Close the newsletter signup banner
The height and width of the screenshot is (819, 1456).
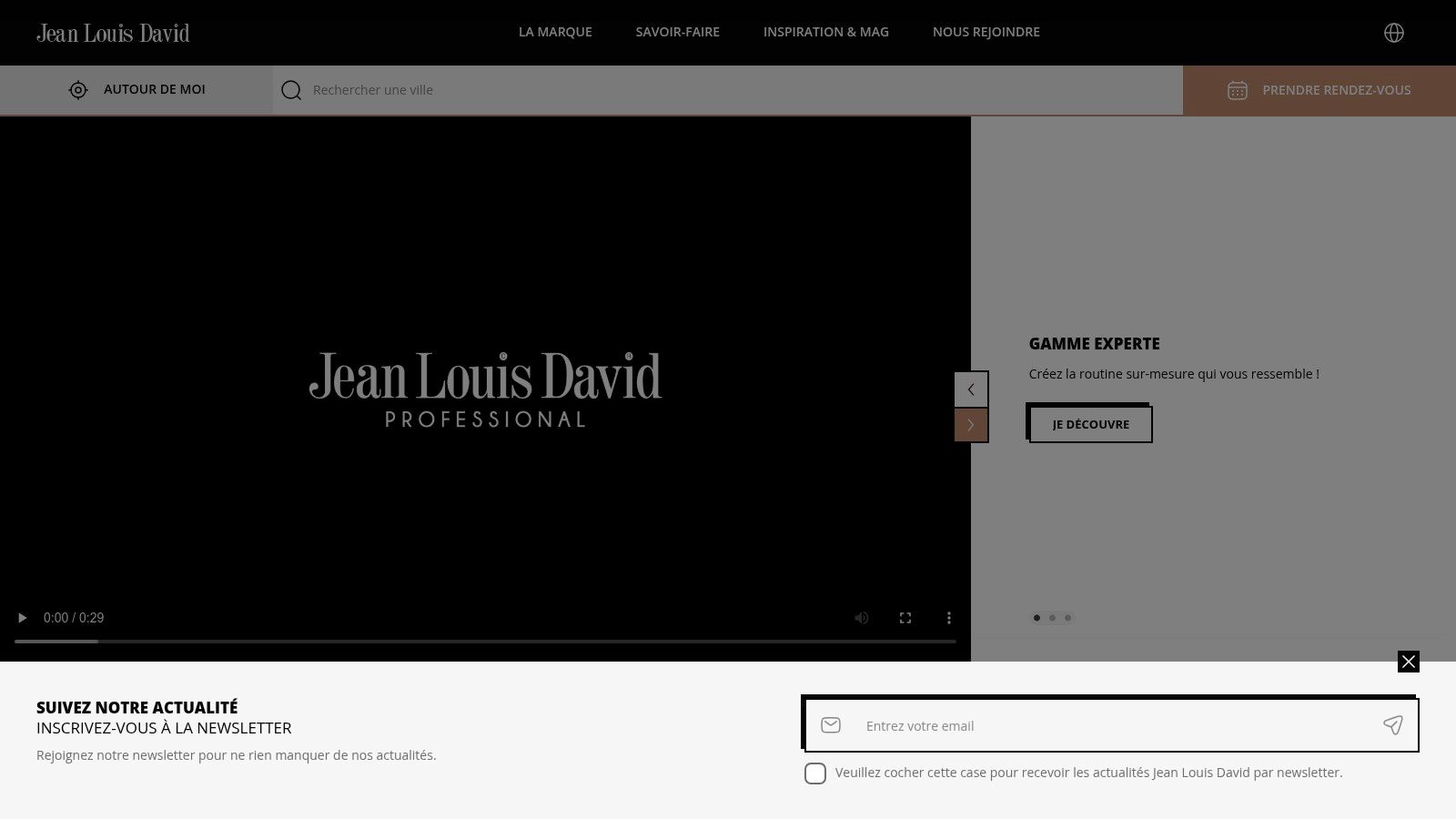tap(1408, 662)
